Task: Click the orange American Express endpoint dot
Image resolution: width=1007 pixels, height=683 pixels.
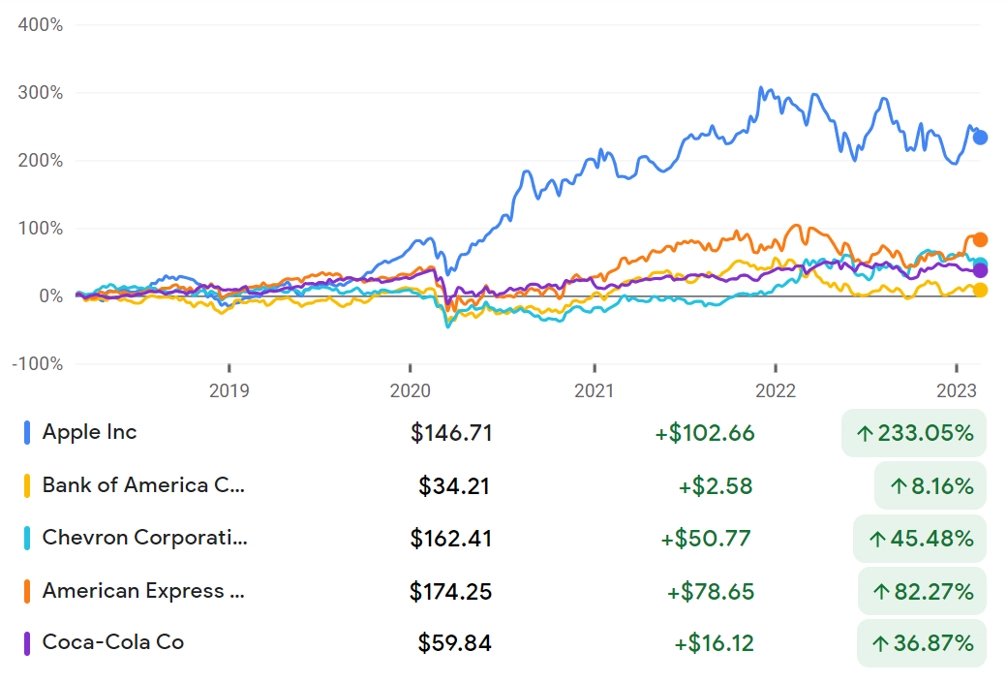Action: tap(980, 240)
